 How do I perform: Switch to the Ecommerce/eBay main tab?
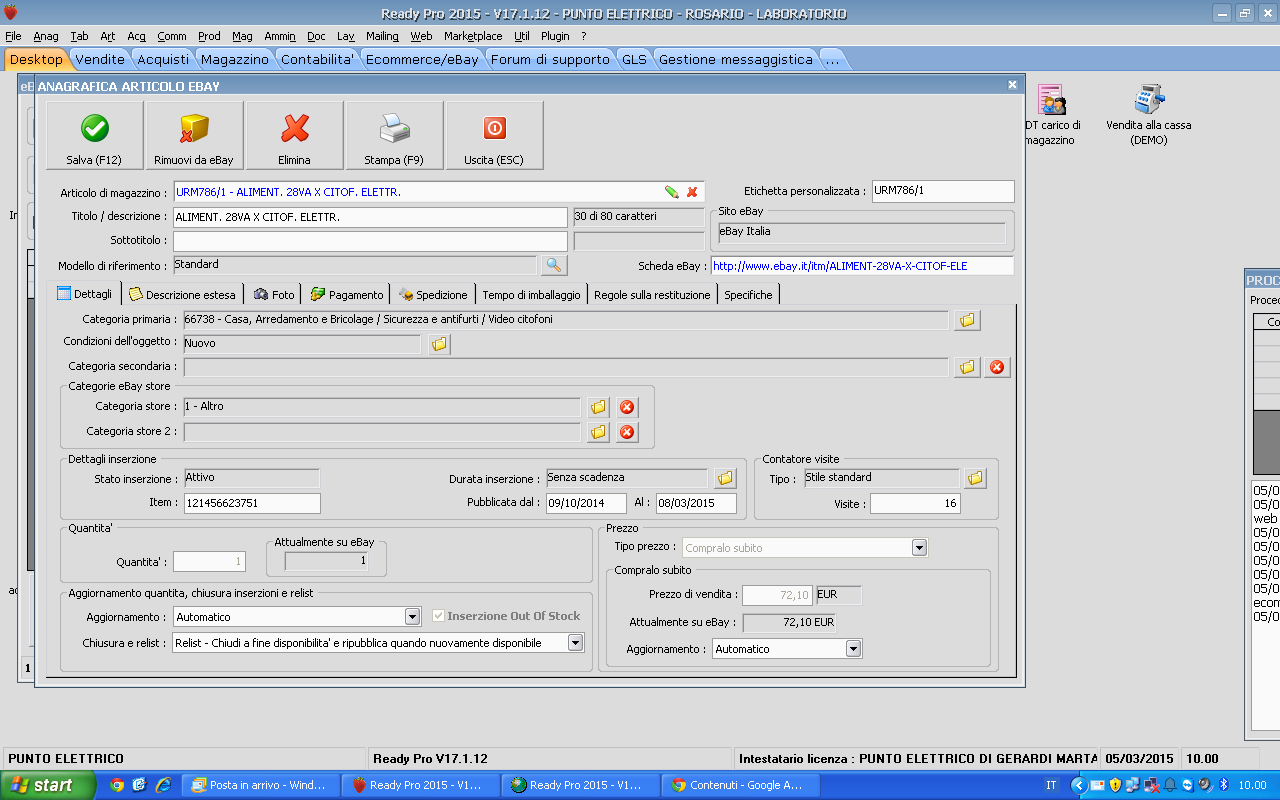click(422, 59)
